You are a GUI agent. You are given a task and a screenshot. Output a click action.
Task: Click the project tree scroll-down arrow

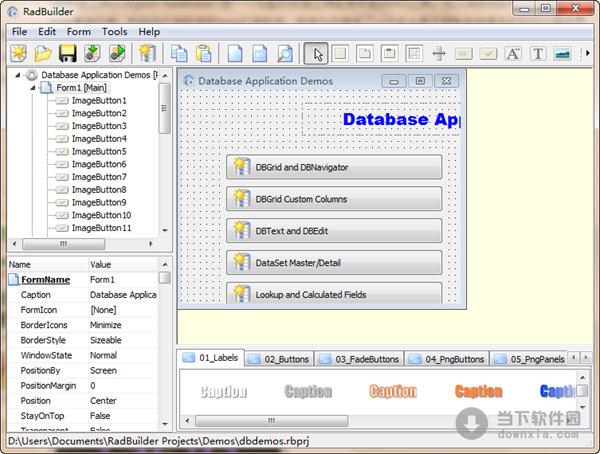click(165, 230)
